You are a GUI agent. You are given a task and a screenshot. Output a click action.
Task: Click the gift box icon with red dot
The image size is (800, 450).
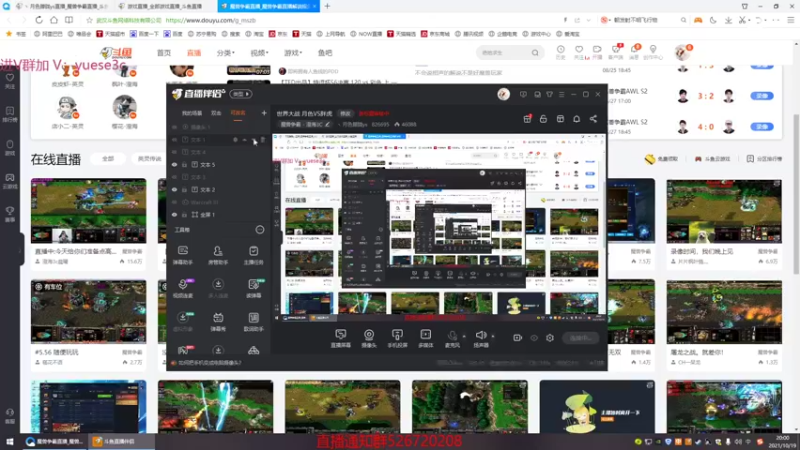coord(528,119)
